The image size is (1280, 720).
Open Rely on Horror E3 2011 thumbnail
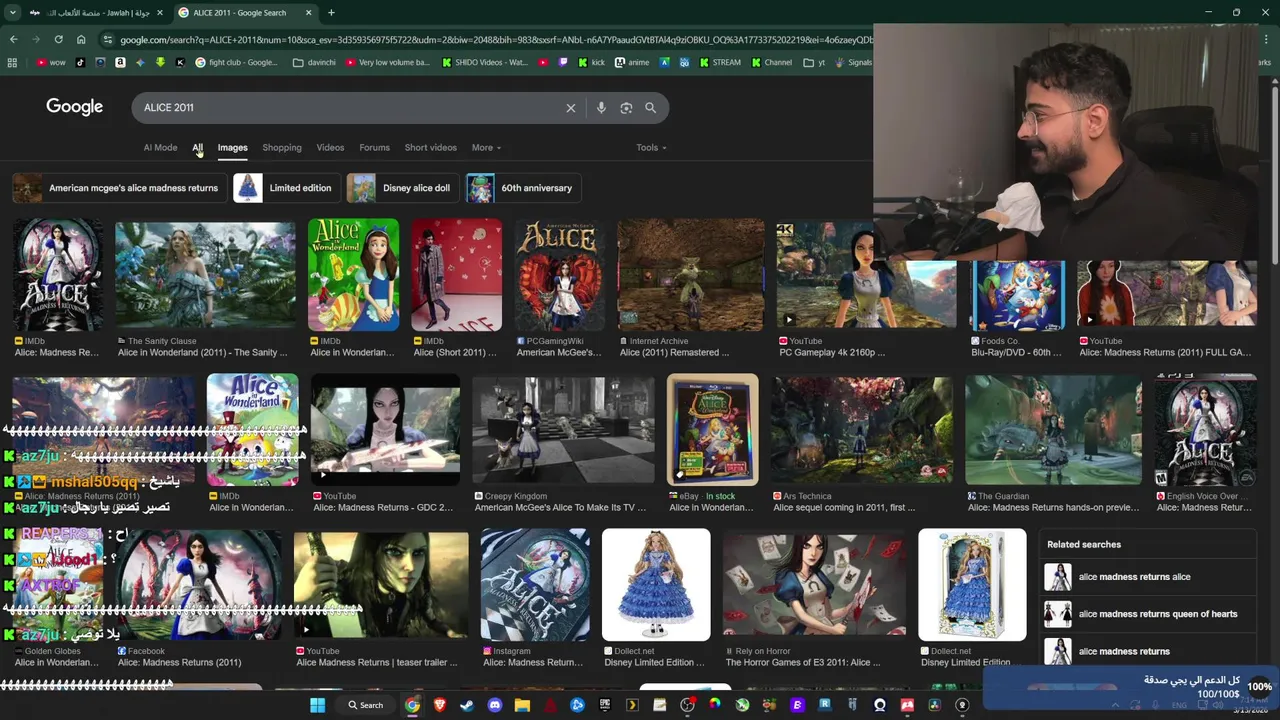click(x=814, y=585)
